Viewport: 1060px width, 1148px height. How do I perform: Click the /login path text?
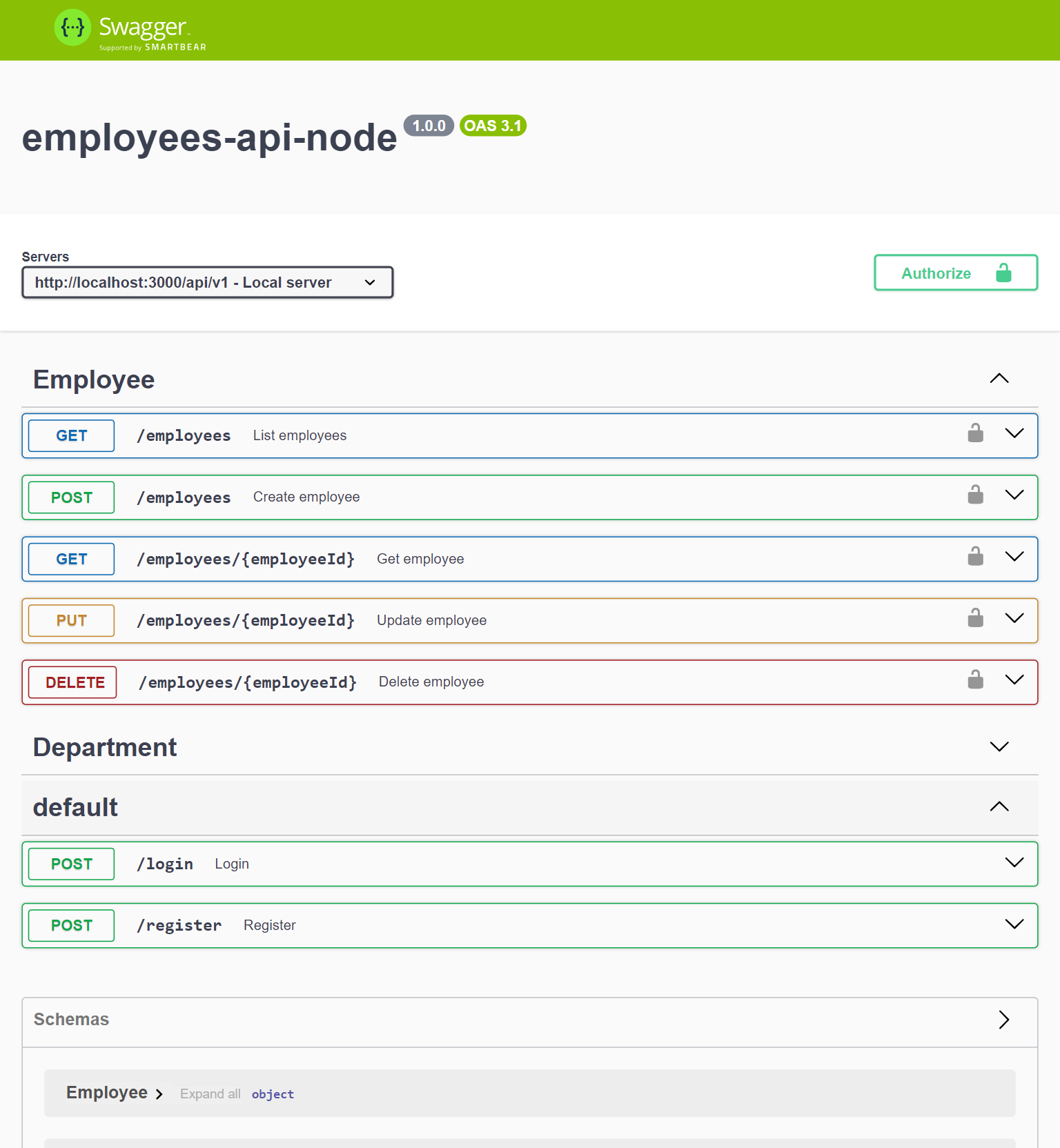[x=165, y=864]
